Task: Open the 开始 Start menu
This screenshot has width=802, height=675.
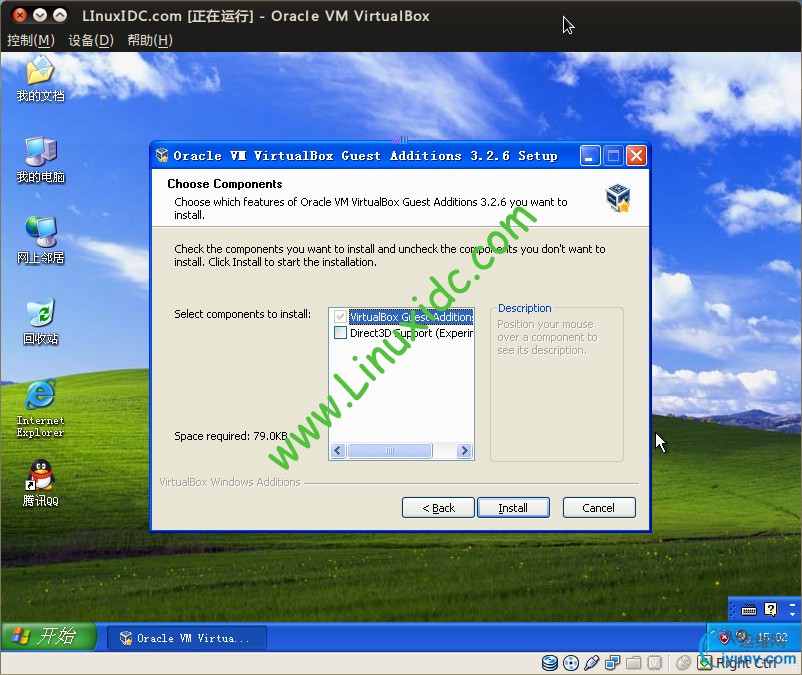Action: [x=49, y=637]
